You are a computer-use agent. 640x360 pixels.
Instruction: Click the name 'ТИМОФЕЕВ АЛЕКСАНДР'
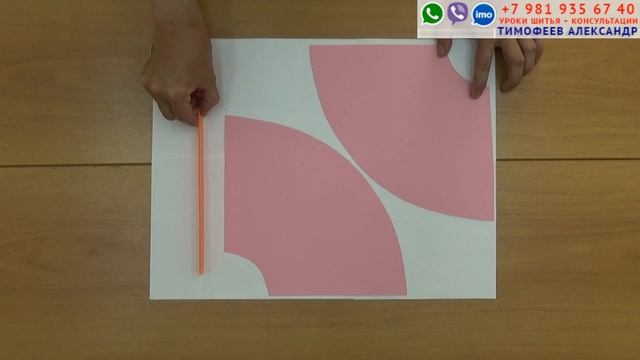(x=567, y=31)
